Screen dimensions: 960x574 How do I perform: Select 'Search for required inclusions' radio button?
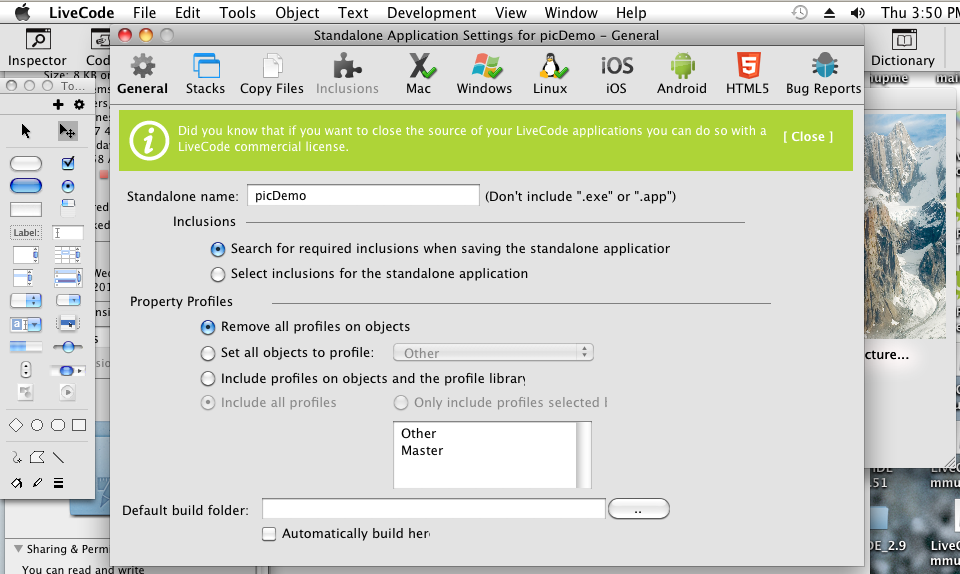coord(218,249)
